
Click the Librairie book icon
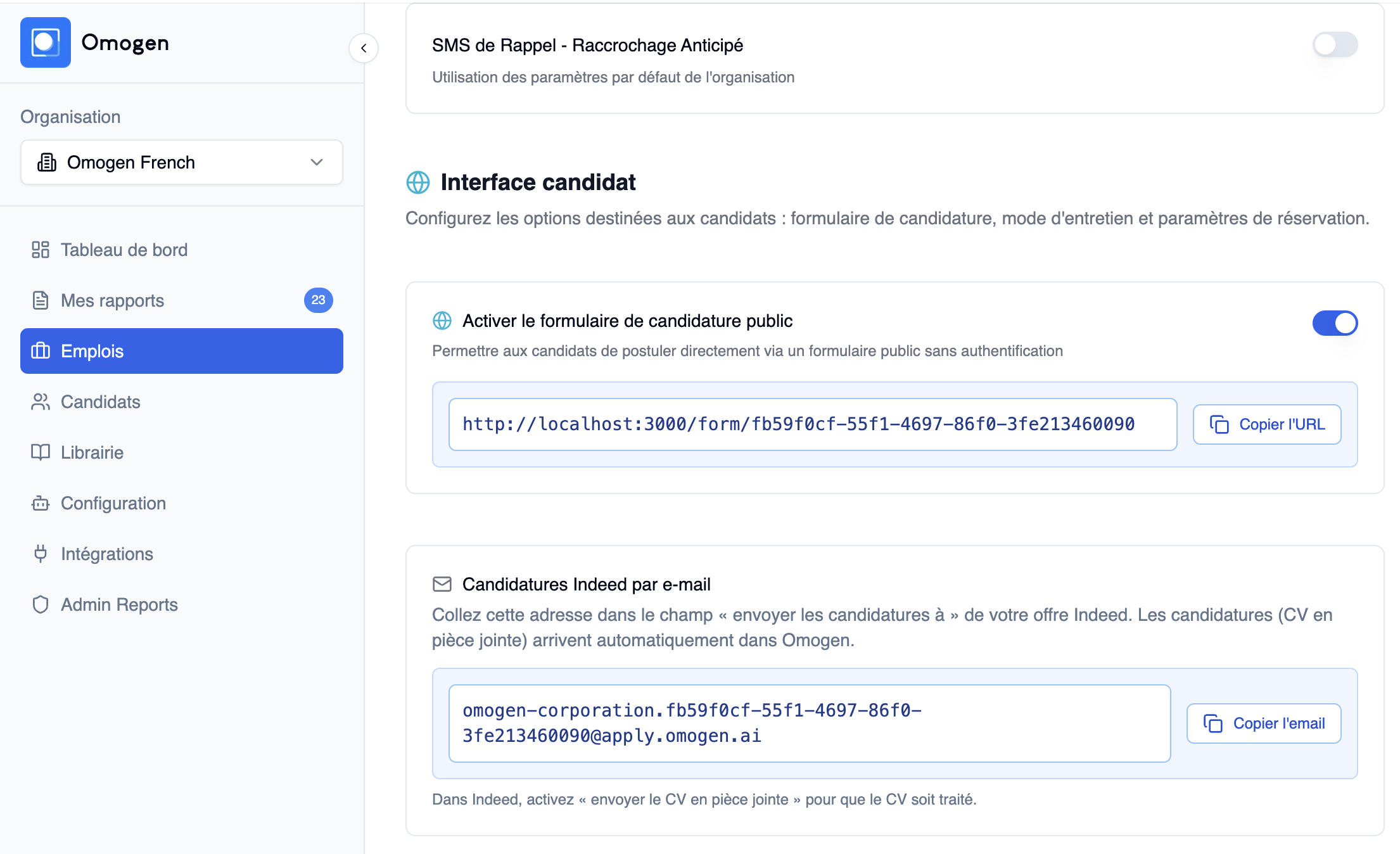[x=41, y=452]
